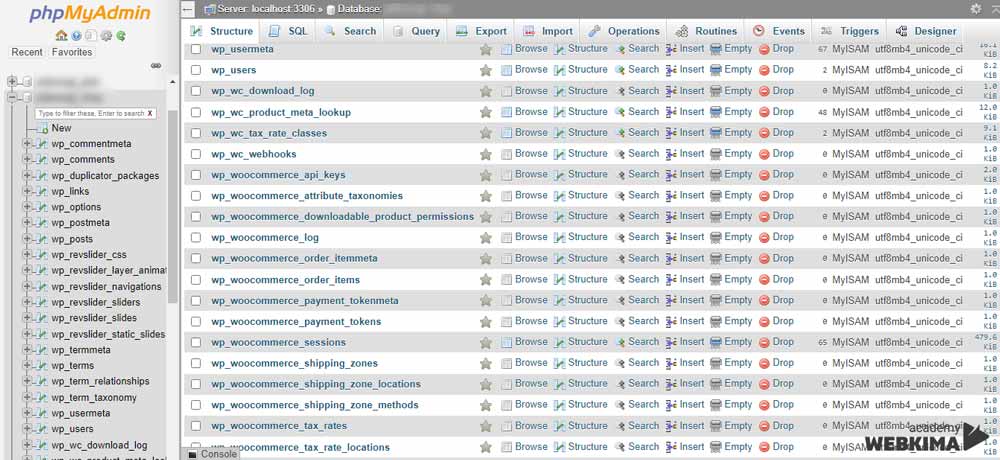Click the link chain icon in navigation panel
This screenshot has width=1000, height=460.
click(156, 66)
